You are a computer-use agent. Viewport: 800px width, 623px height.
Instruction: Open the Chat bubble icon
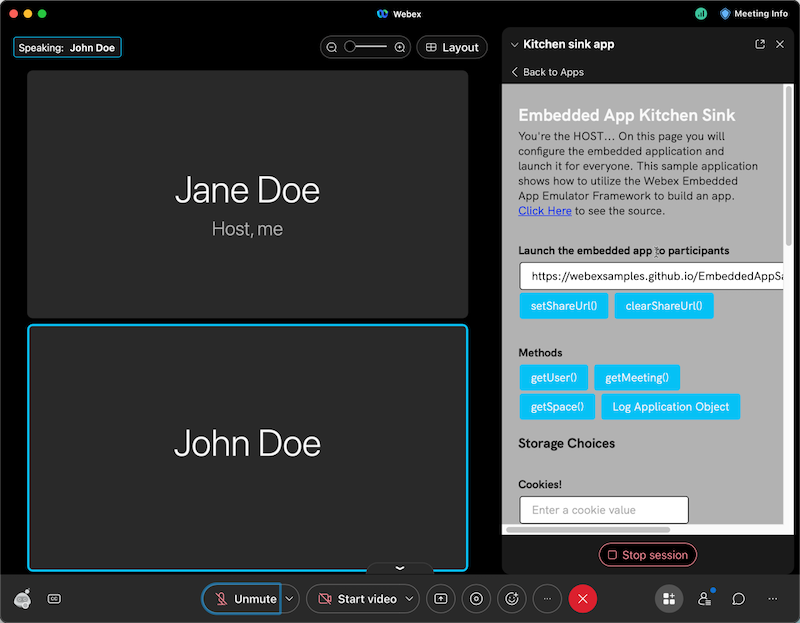point(738,599)
